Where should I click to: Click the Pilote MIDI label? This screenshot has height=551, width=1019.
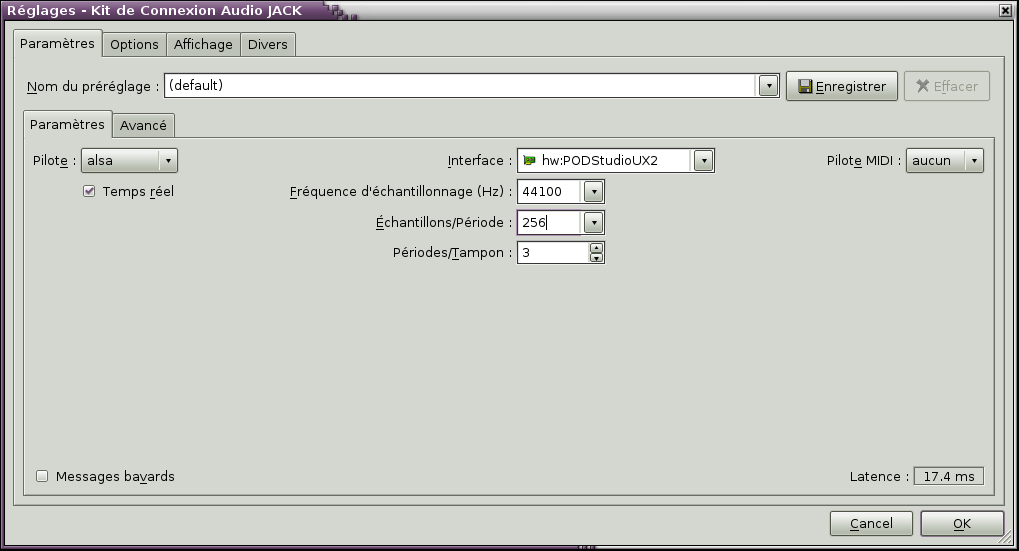point(864,160)
